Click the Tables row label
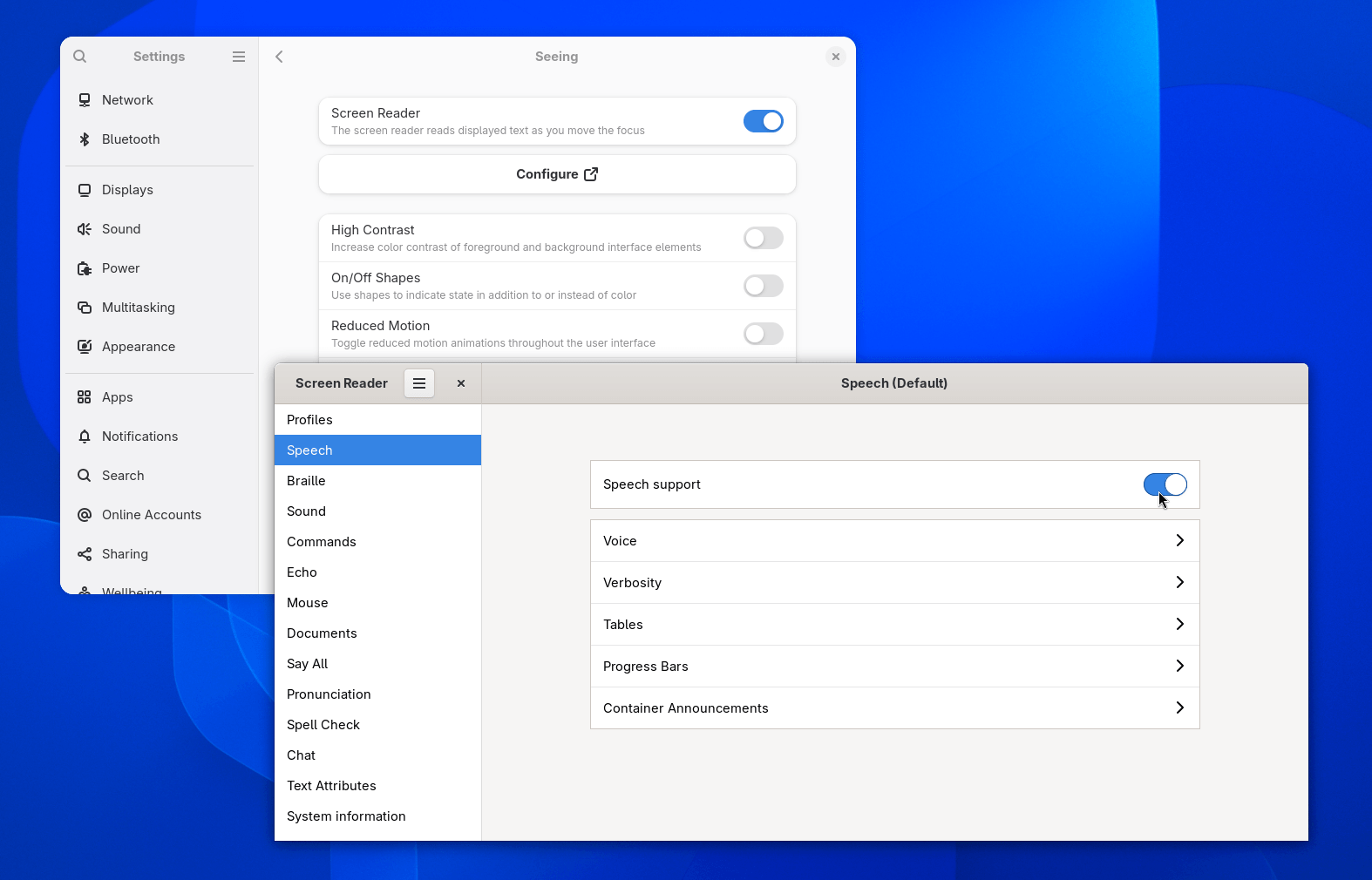Viewport: 1372px width, 880px height. point(623,625)
